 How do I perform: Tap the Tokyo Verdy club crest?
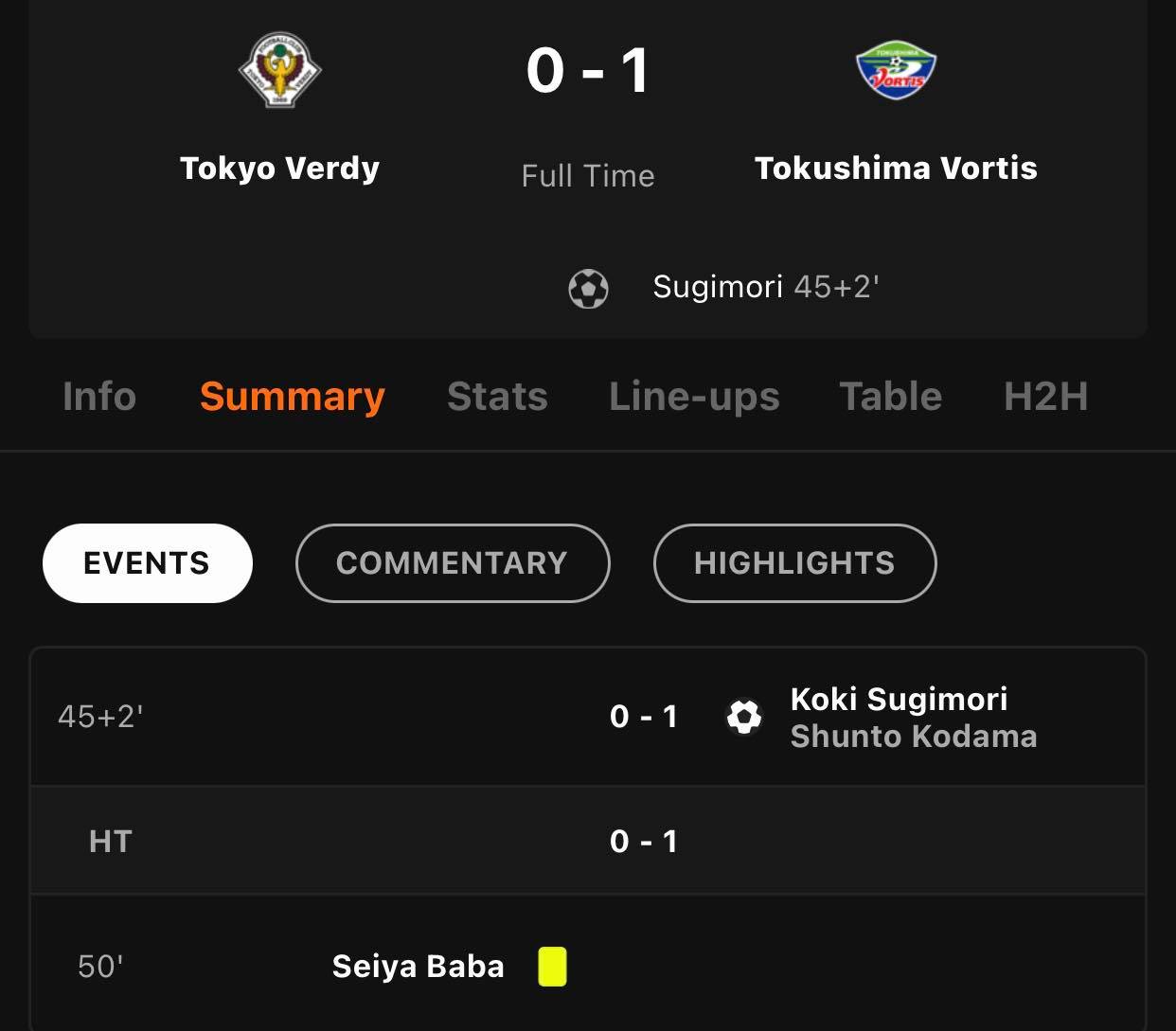[x=279, y=71]
